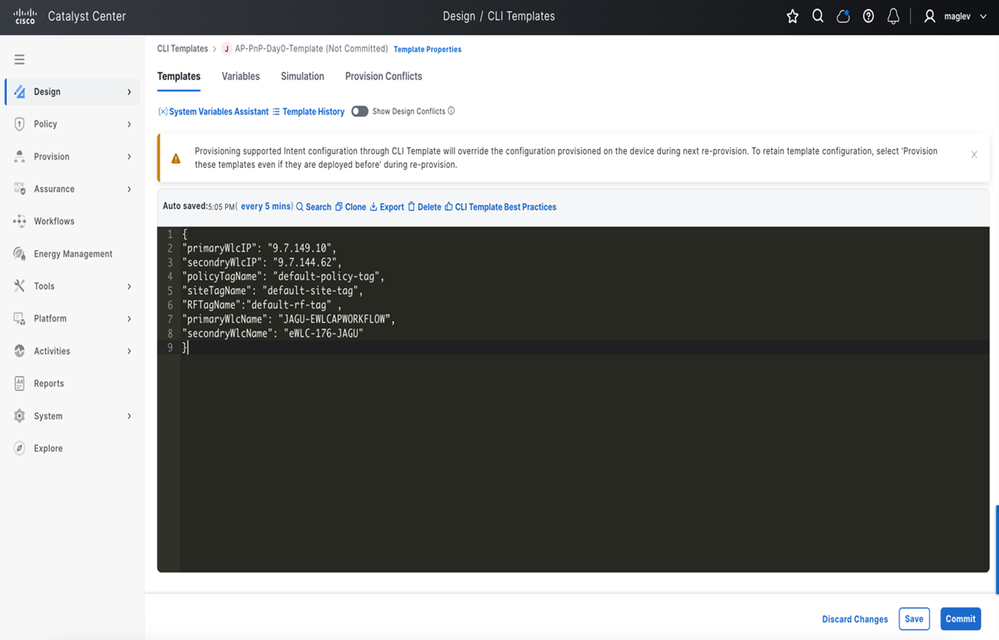Dismiss the provisioning warning banner

click(x=974, y=155)
